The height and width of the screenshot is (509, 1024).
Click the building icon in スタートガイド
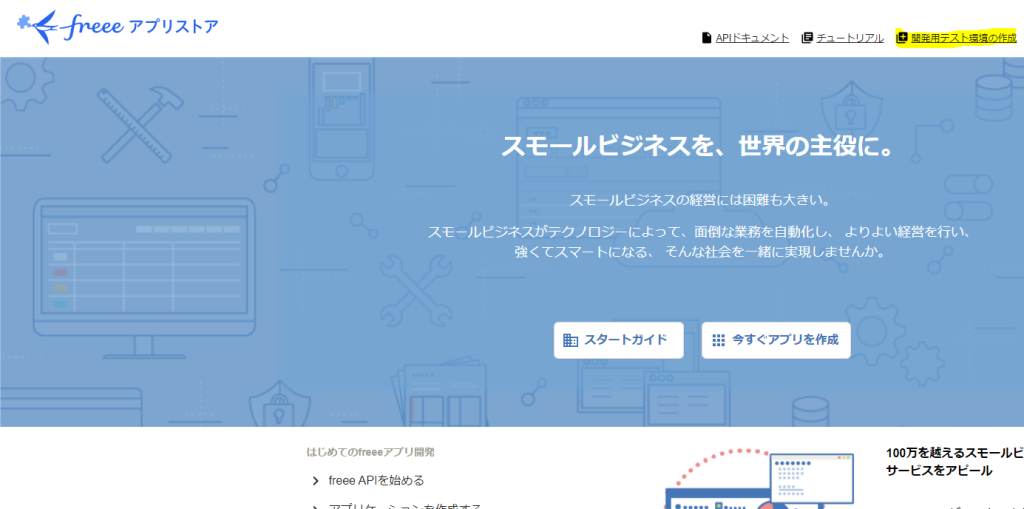(x=571, y=340)
